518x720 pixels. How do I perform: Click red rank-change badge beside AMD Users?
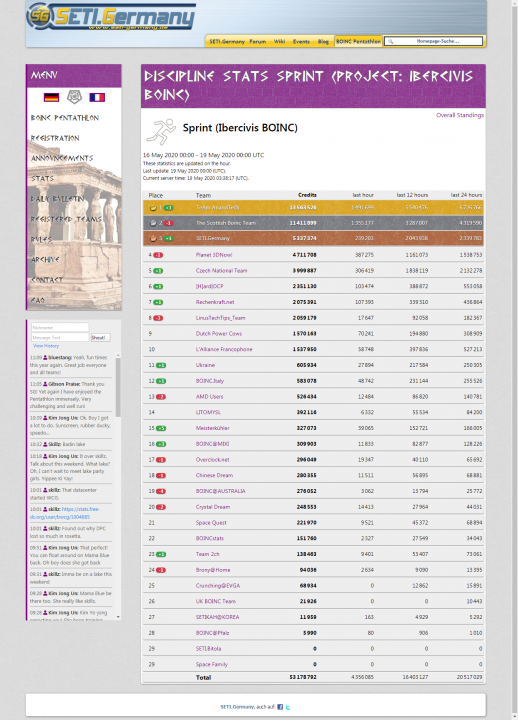(x=161, y=397)
